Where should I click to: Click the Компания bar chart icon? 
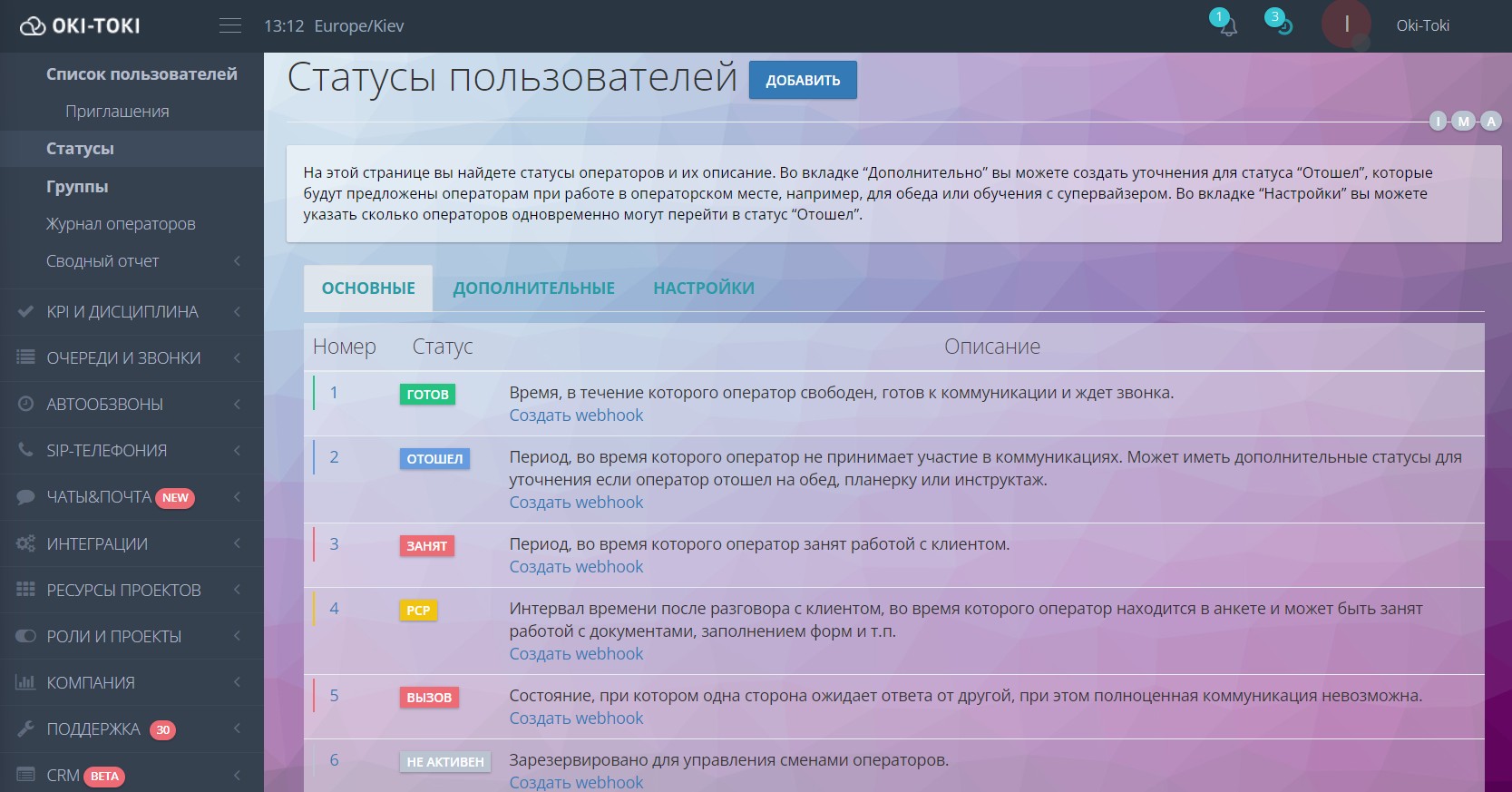25,682
